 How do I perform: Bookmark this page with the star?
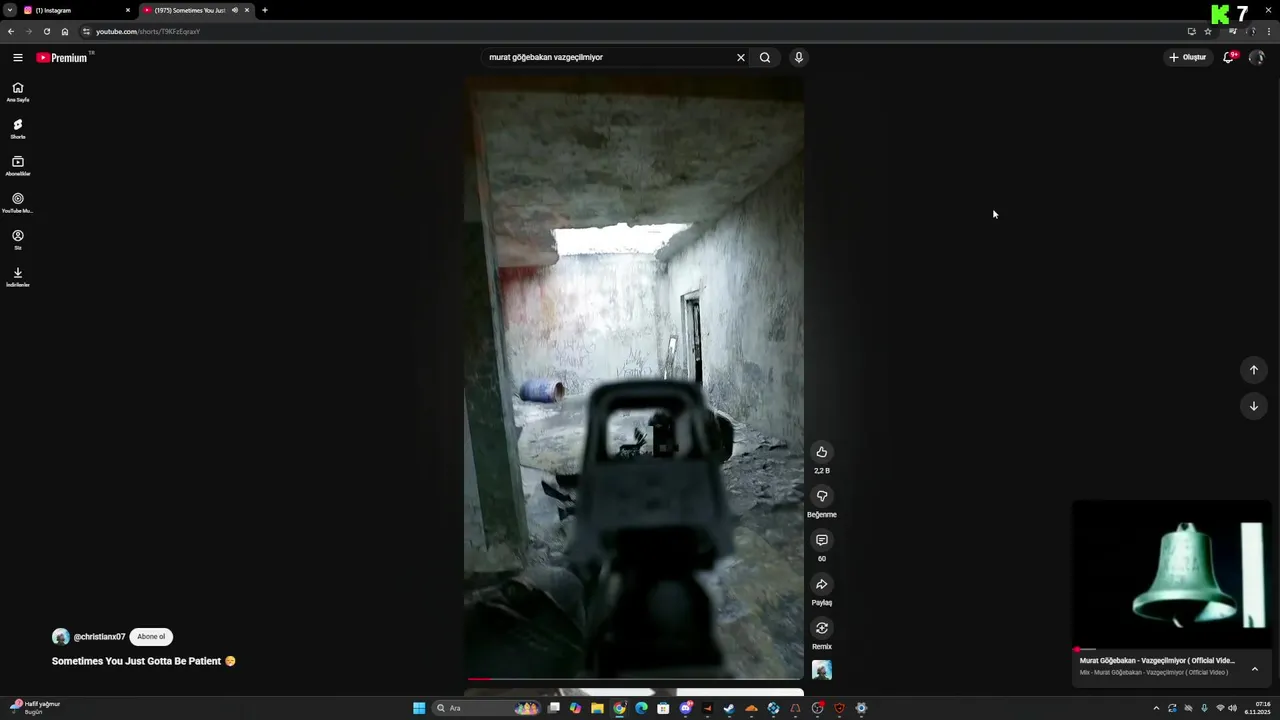[1208, 31]
